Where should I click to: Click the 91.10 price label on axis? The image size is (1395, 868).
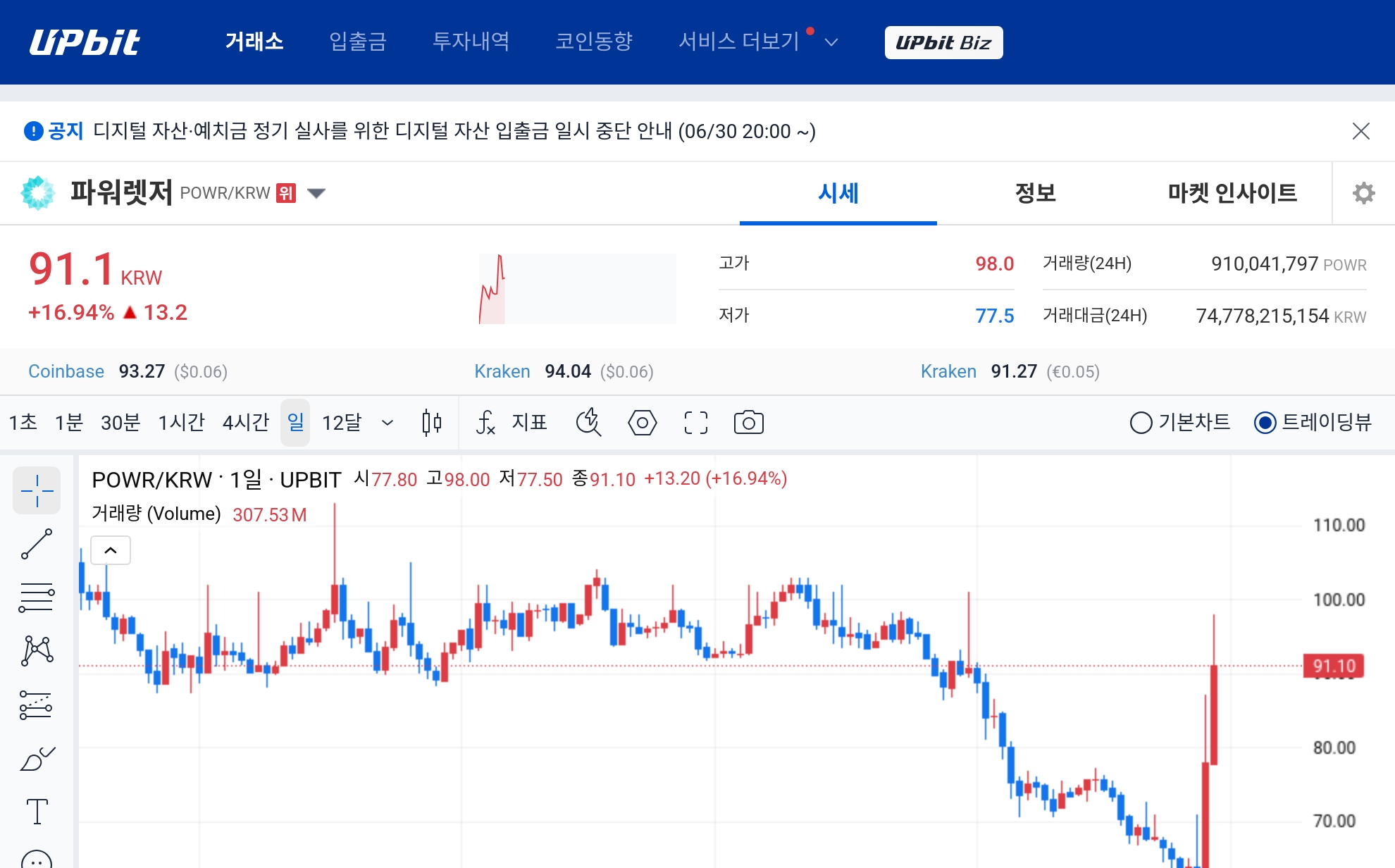coord(1334,666)
